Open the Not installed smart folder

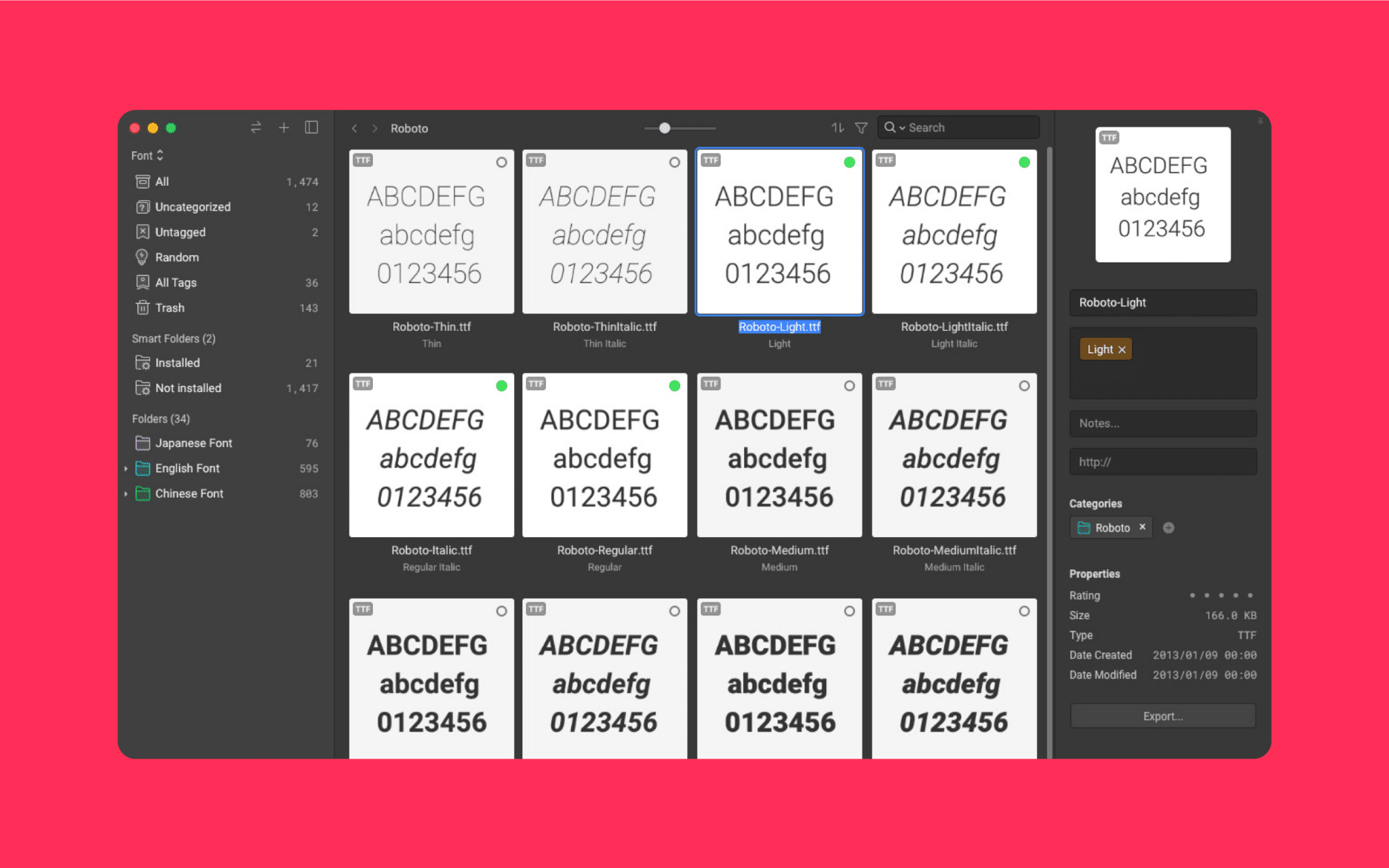click(226, 388)
